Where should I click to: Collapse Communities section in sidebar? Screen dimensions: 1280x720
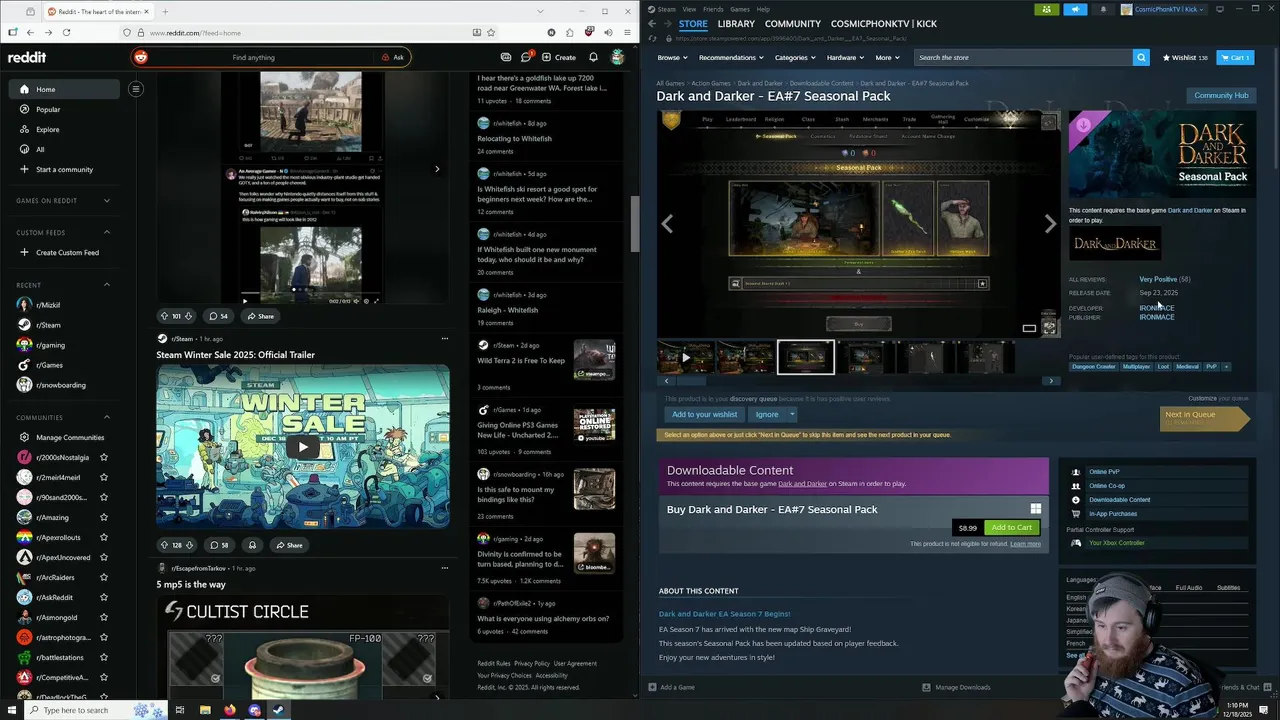[x=107, y=417]
